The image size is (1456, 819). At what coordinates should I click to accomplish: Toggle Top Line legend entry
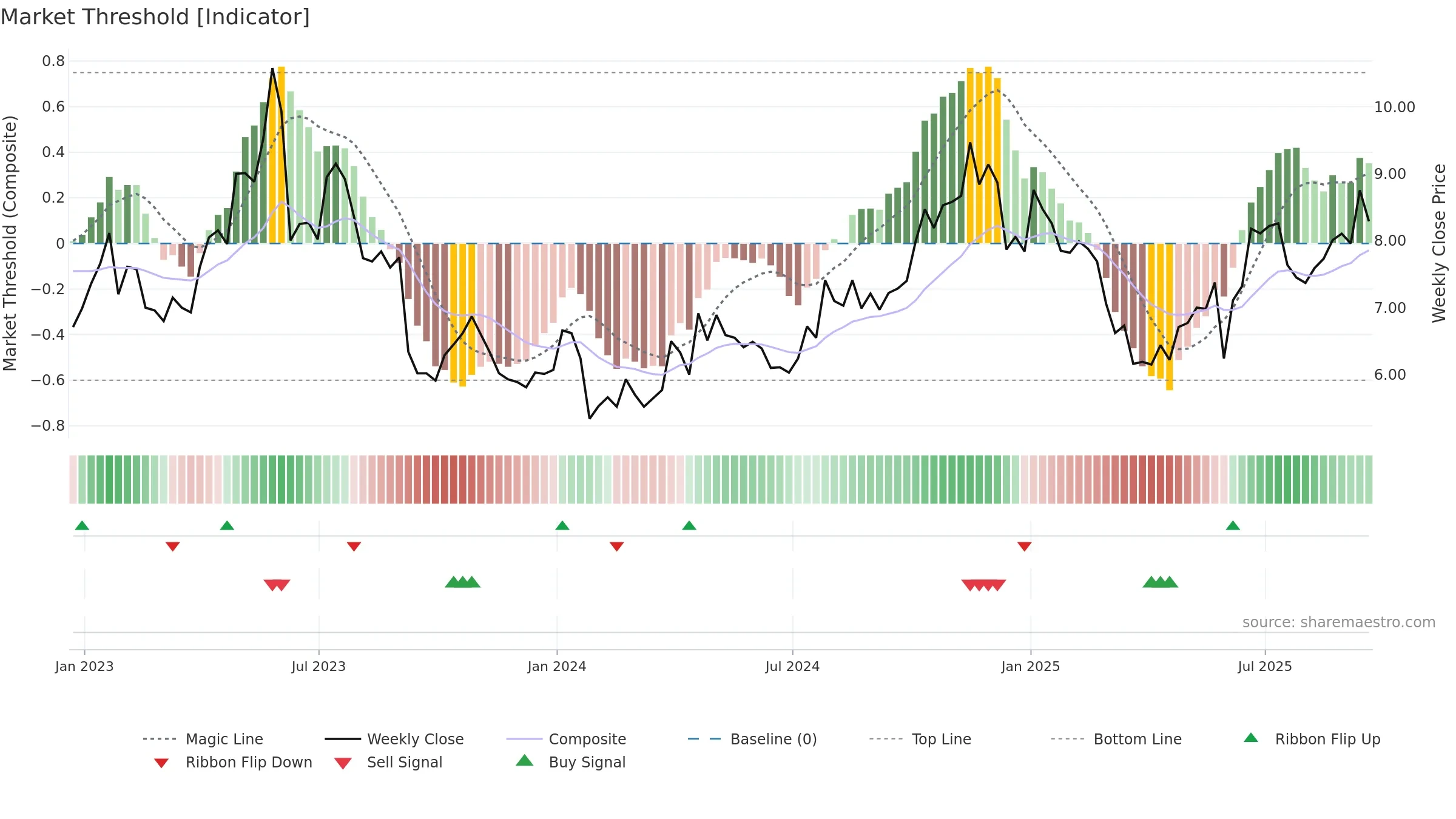point(920,739)
